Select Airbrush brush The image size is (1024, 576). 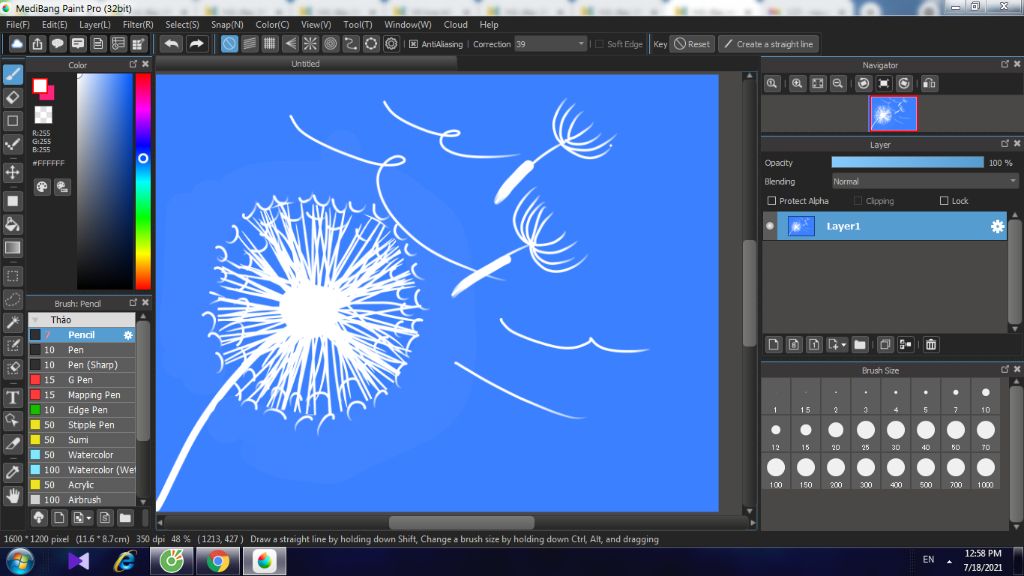tap(82, 500)
